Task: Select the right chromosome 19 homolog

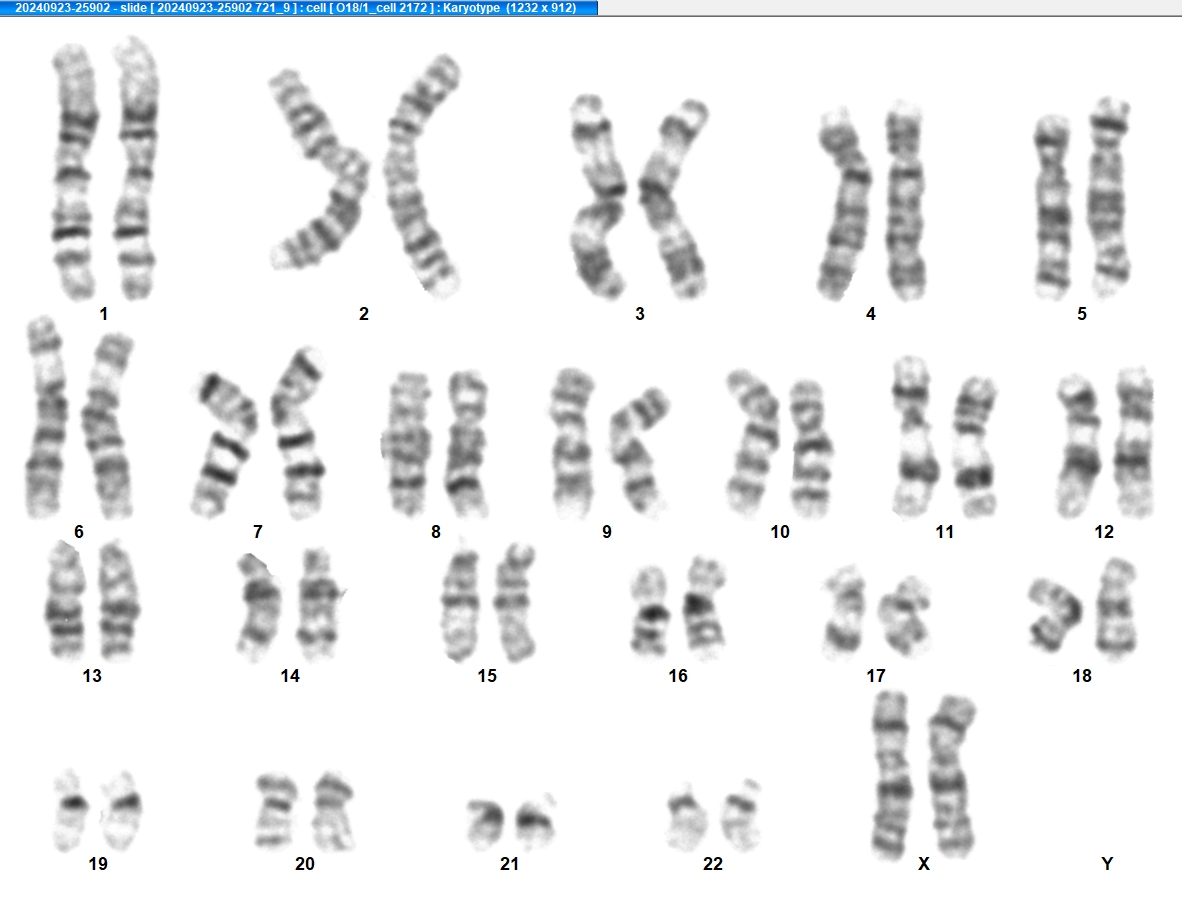Action: 122,811
